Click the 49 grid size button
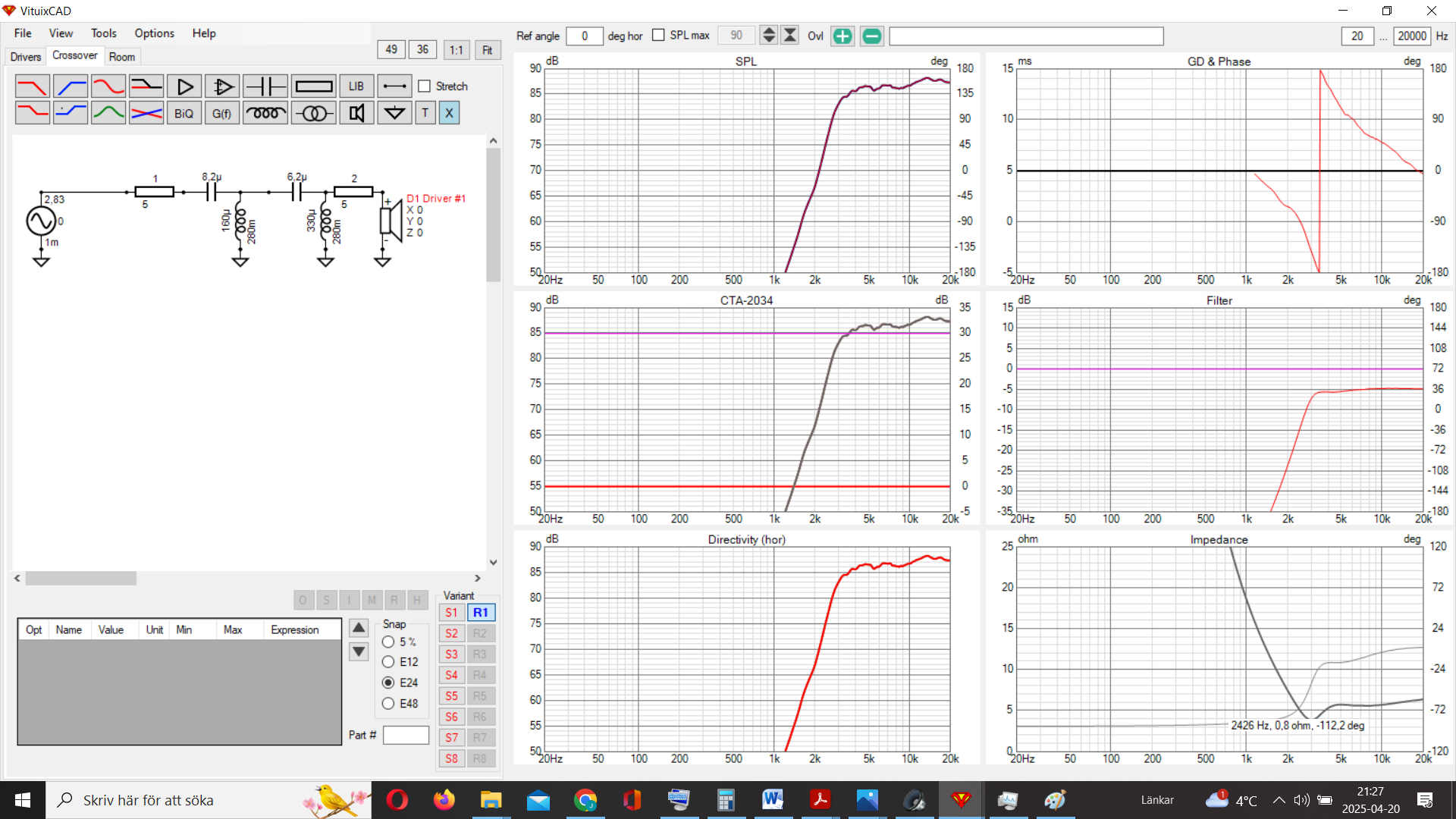 [x=391, y=49]
